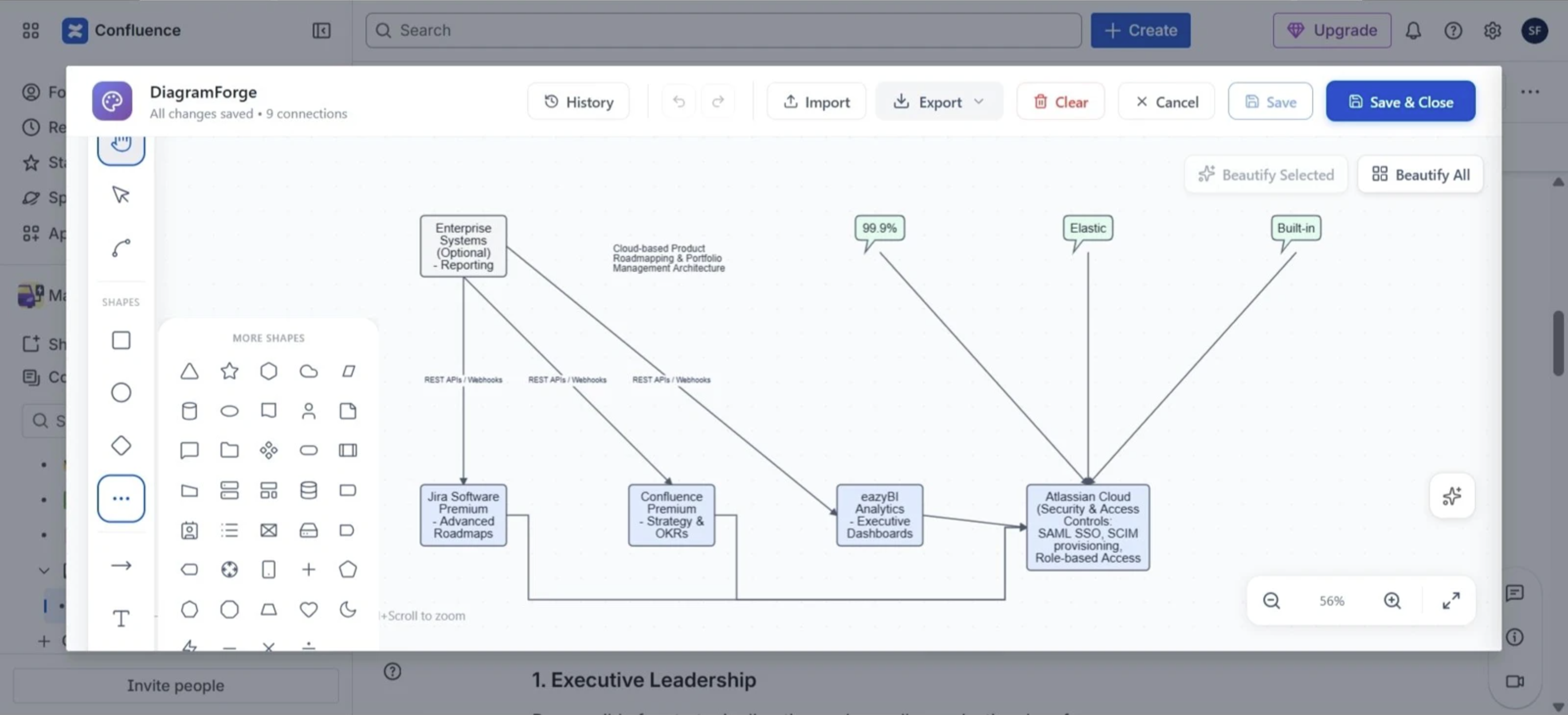Cancel diagram editing
The height and width of the screenshot is (715, 1568).
coord(1166,101)
